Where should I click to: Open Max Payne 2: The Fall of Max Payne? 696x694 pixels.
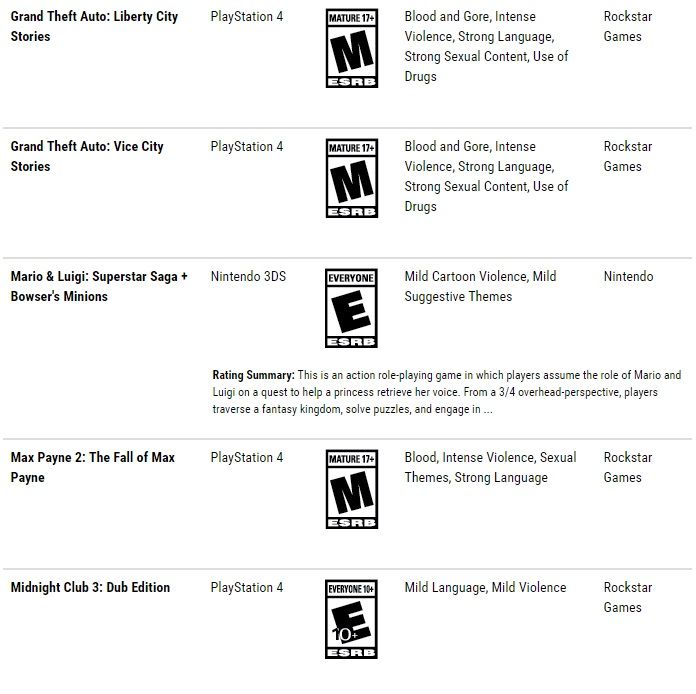tap(92, 468)
